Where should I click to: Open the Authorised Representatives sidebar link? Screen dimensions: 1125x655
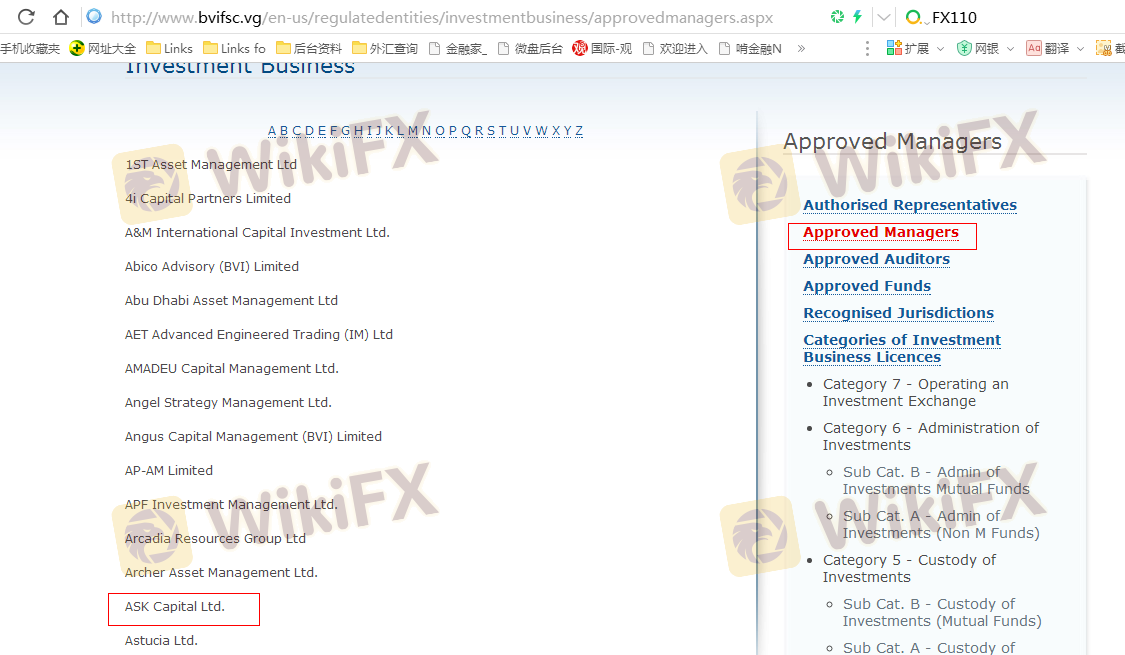pos(909,205)
